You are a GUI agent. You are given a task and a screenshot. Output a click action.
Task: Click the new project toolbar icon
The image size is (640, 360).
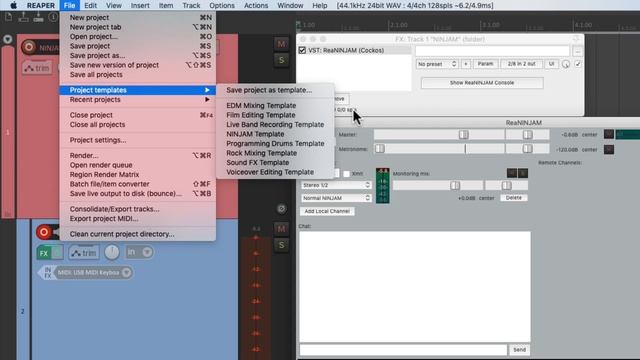click(9, 17)
